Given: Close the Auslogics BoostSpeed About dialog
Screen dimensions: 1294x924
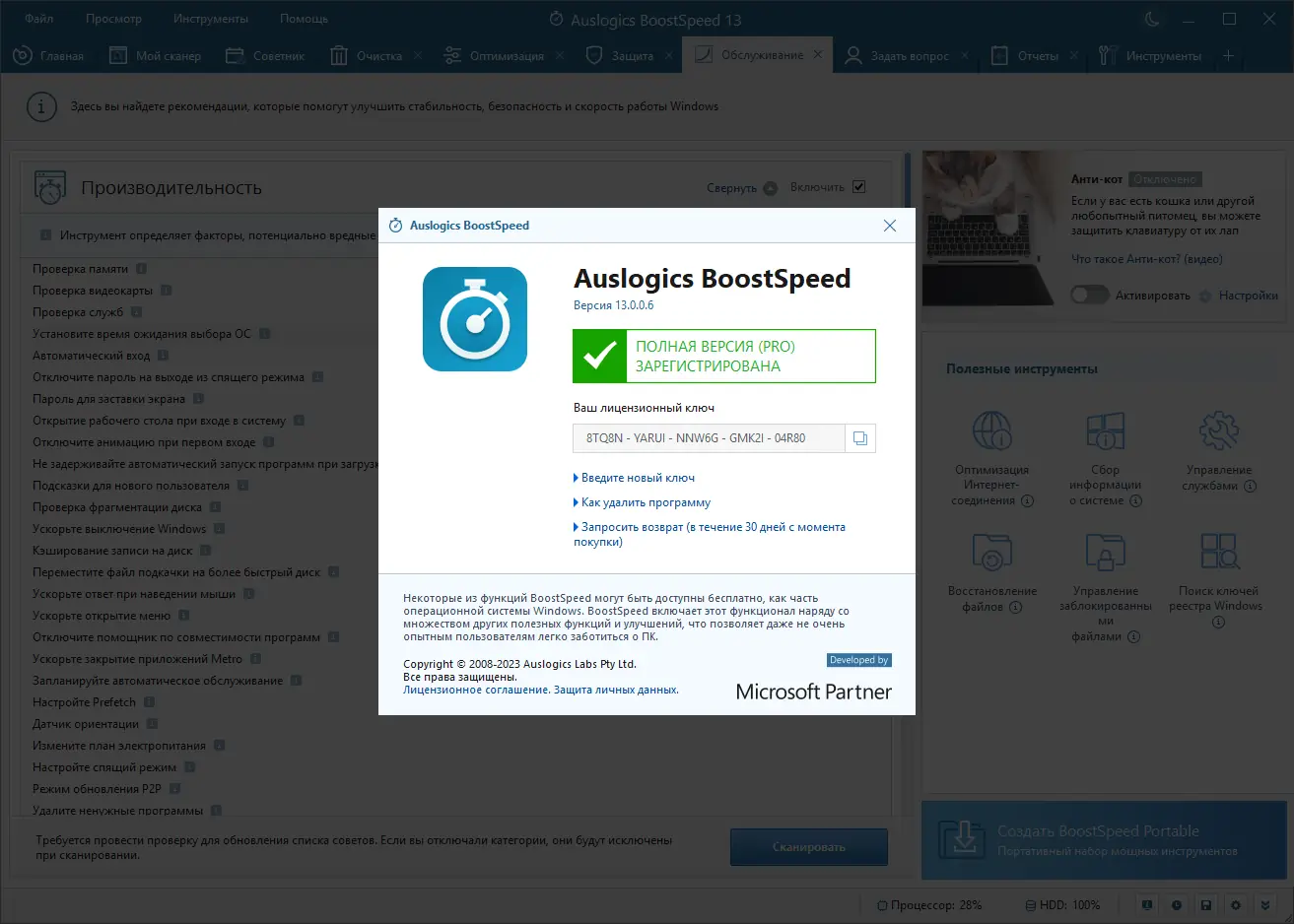Looking at the screenshot, I should coord(890,226).
